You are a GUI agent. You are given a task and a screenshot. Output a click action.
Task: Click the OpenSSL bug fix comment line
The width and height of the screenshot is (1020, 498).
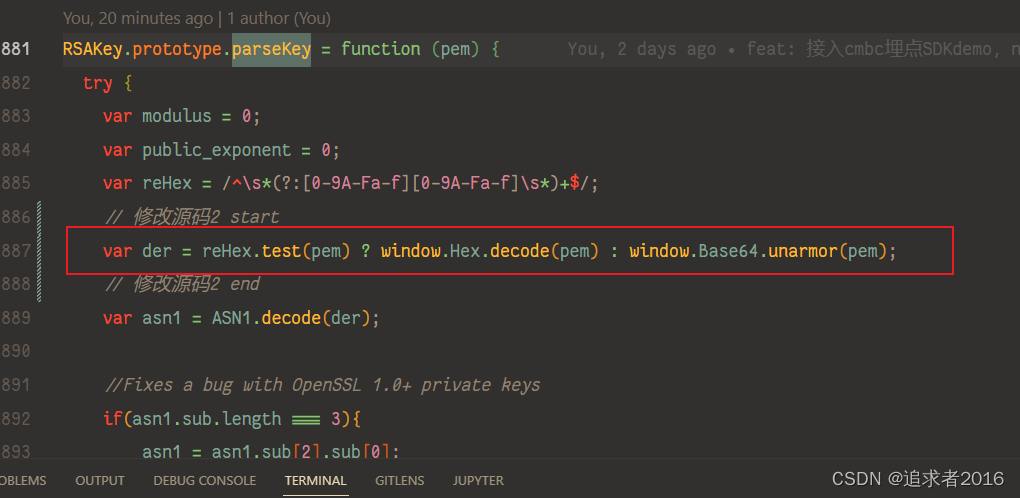pos(323,386)
